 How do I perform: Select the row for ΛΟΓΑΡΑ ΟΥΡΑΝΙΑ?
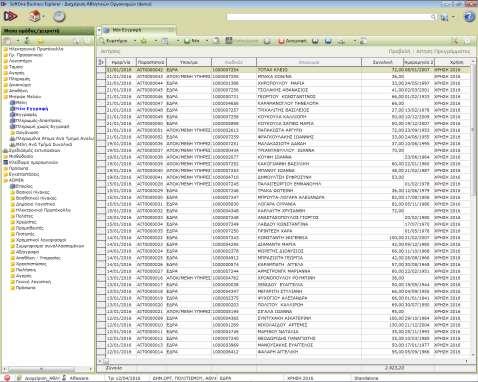(284, 204)
